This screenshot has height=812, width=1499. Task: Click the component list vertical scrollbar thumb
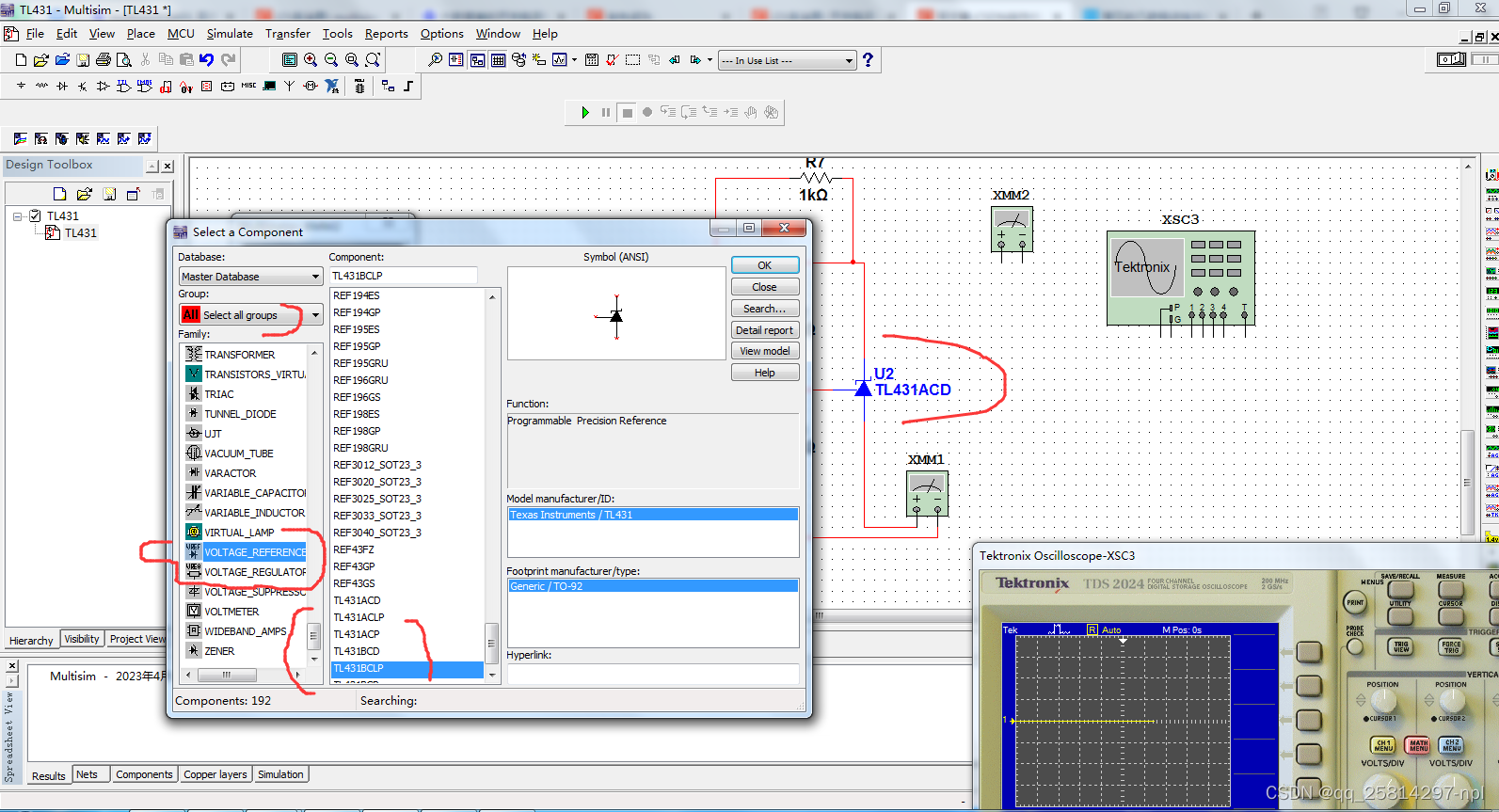pyautogui.click(x=491, y=644)
